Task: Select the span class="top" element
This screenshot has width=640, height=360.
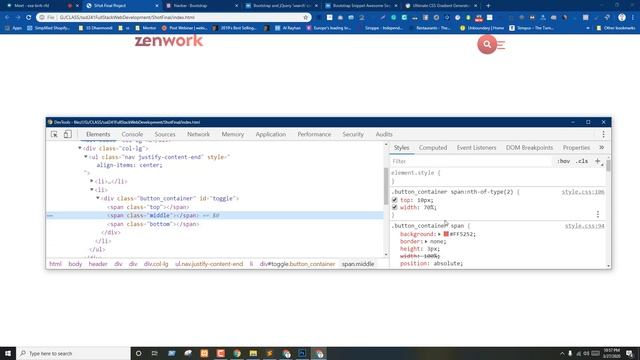Action: point(148,207)
